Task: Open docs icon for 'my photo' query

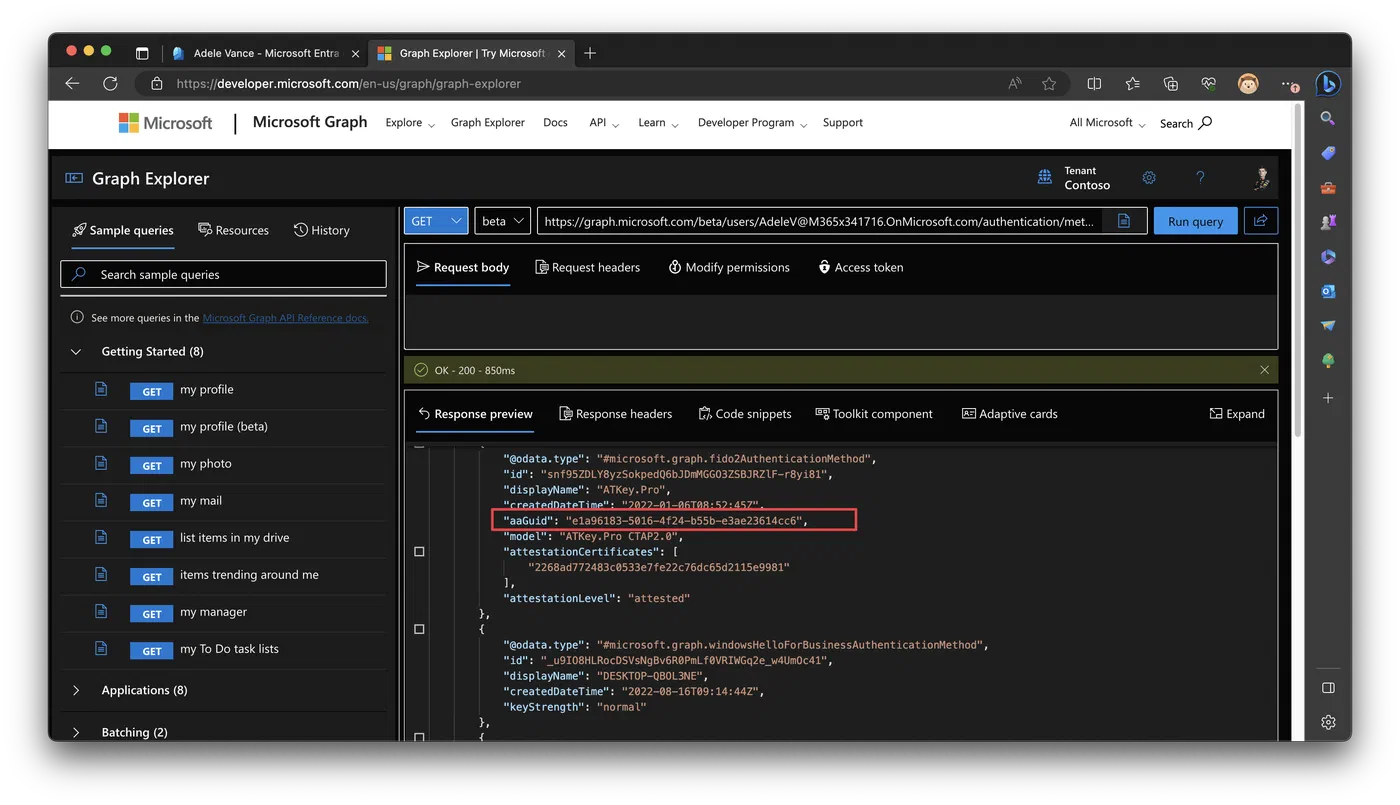Action: pos(101,463)
